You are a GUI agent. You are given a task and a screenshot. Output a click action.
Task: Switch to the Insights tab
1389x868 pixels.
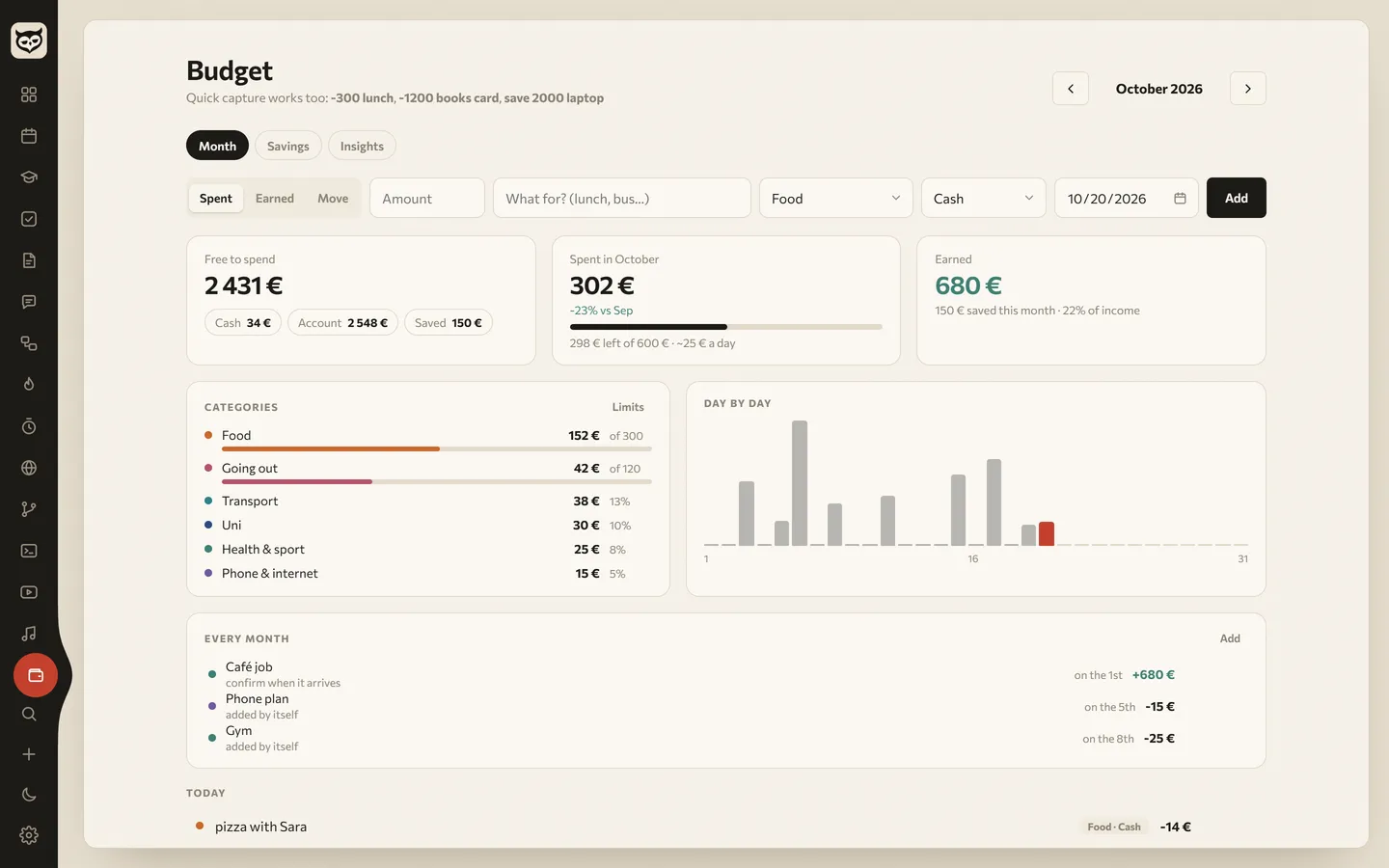[362, 146]
